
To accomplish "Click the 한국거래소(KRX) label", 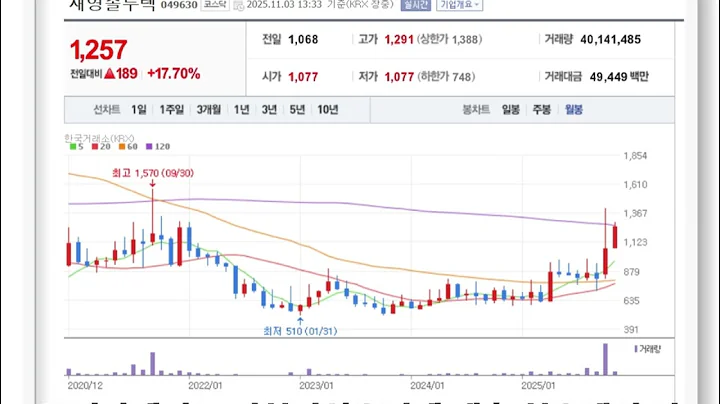I will [x=99, y=138].
